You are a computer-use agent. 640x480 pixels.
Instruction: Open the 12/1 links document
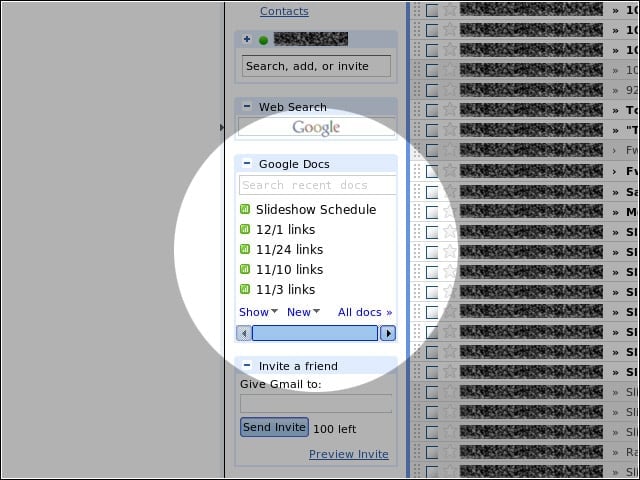tap(285, 229)
